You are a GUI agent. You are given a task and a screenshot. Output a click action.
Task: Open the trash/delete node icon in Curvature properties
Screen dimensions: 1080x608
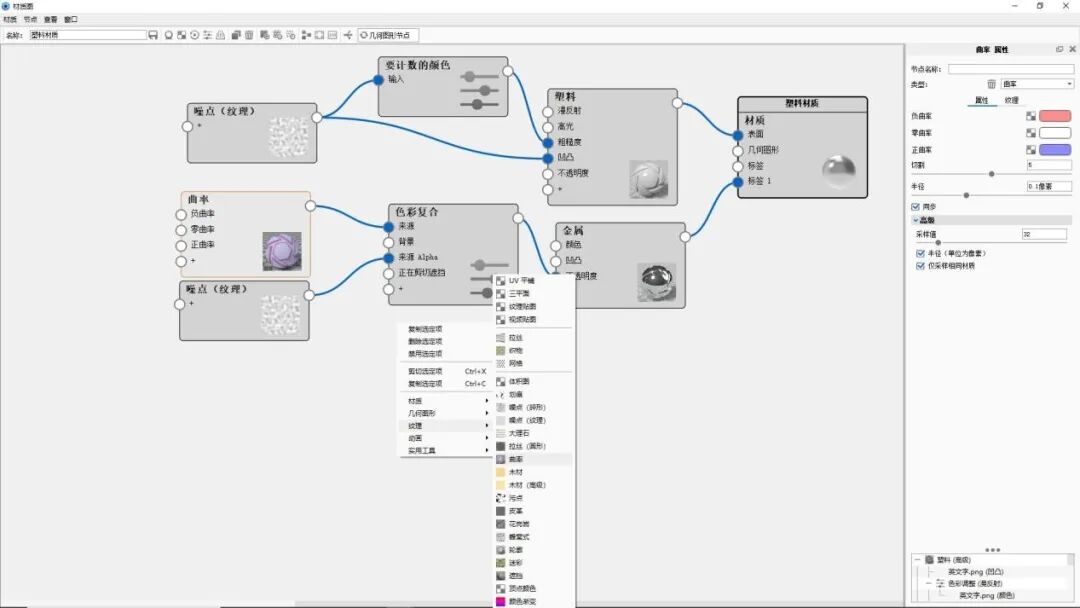[991, 83]
